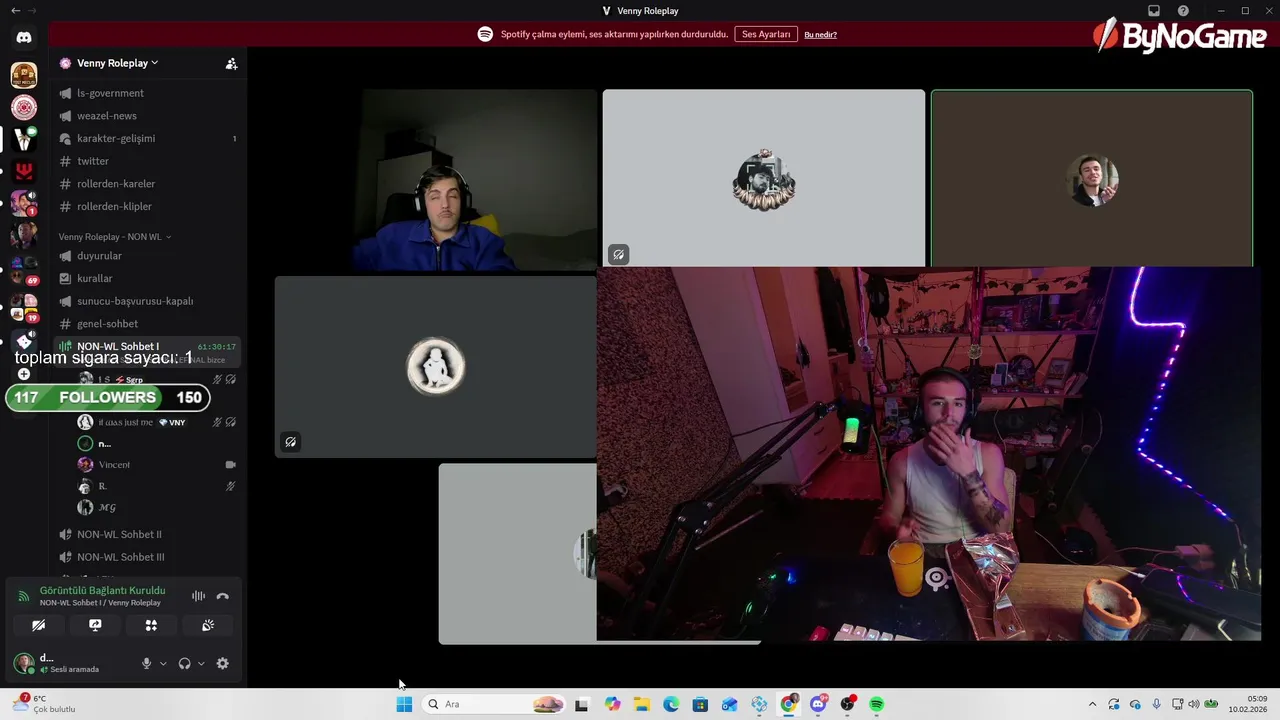This screenshot has width=1280, height=720.
Task: Invite people to server icon
Action: (231, 63)
